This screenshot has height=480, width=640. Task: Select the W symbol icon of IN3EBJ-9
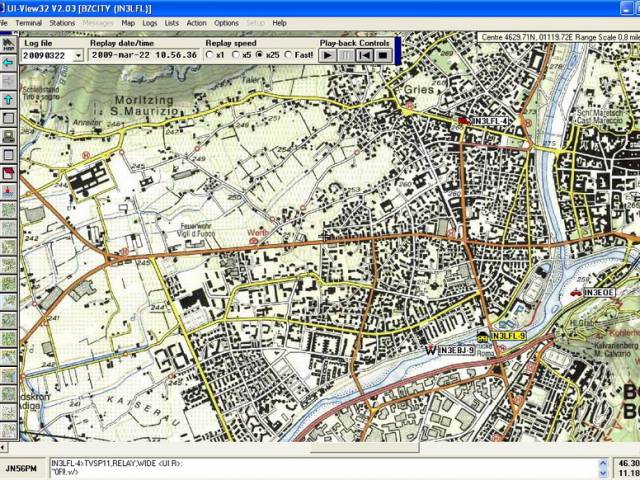(x=431, y=350)
